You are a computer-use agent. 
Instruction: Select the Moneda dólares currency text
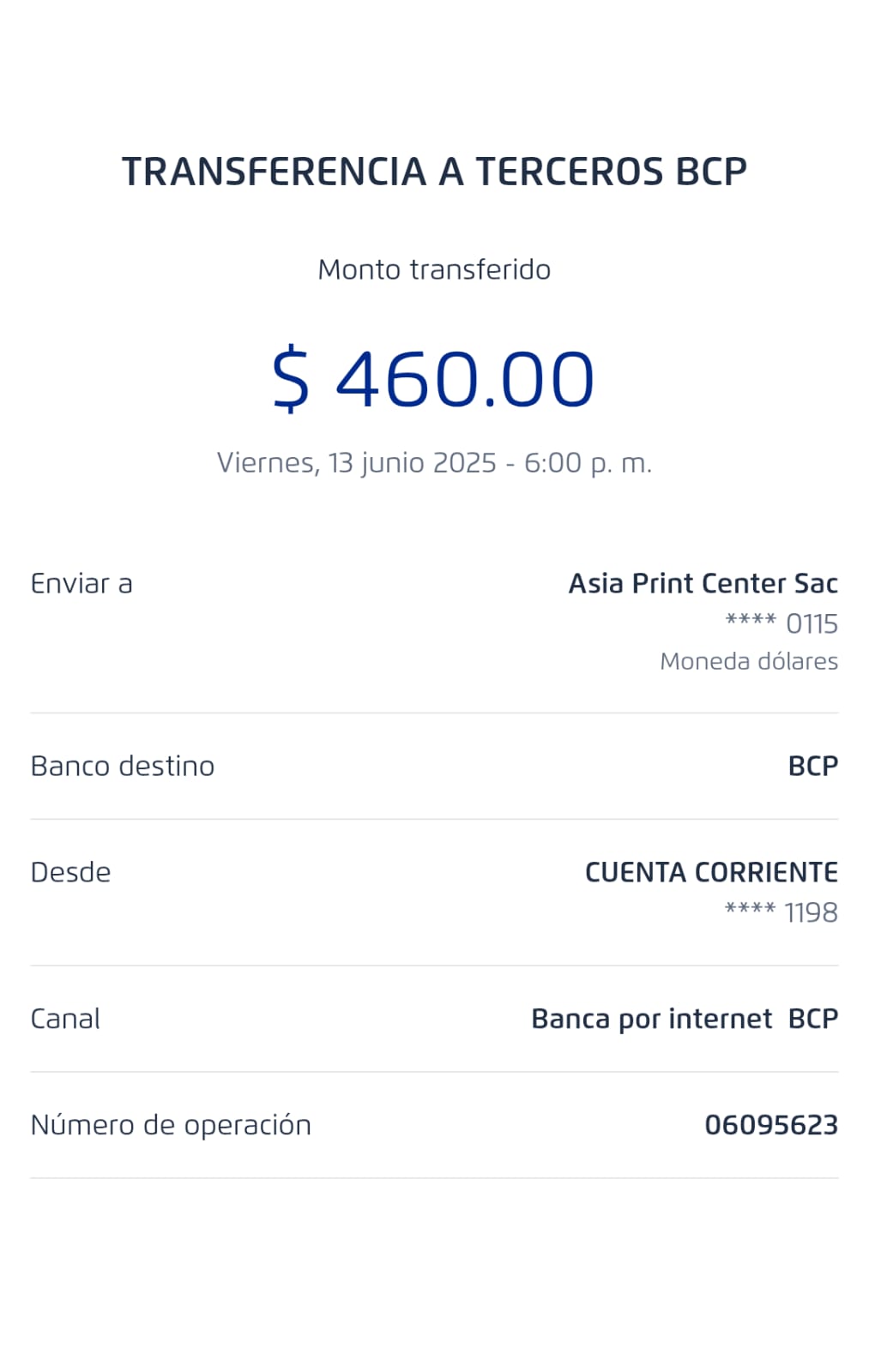click(x=749, y=661)
